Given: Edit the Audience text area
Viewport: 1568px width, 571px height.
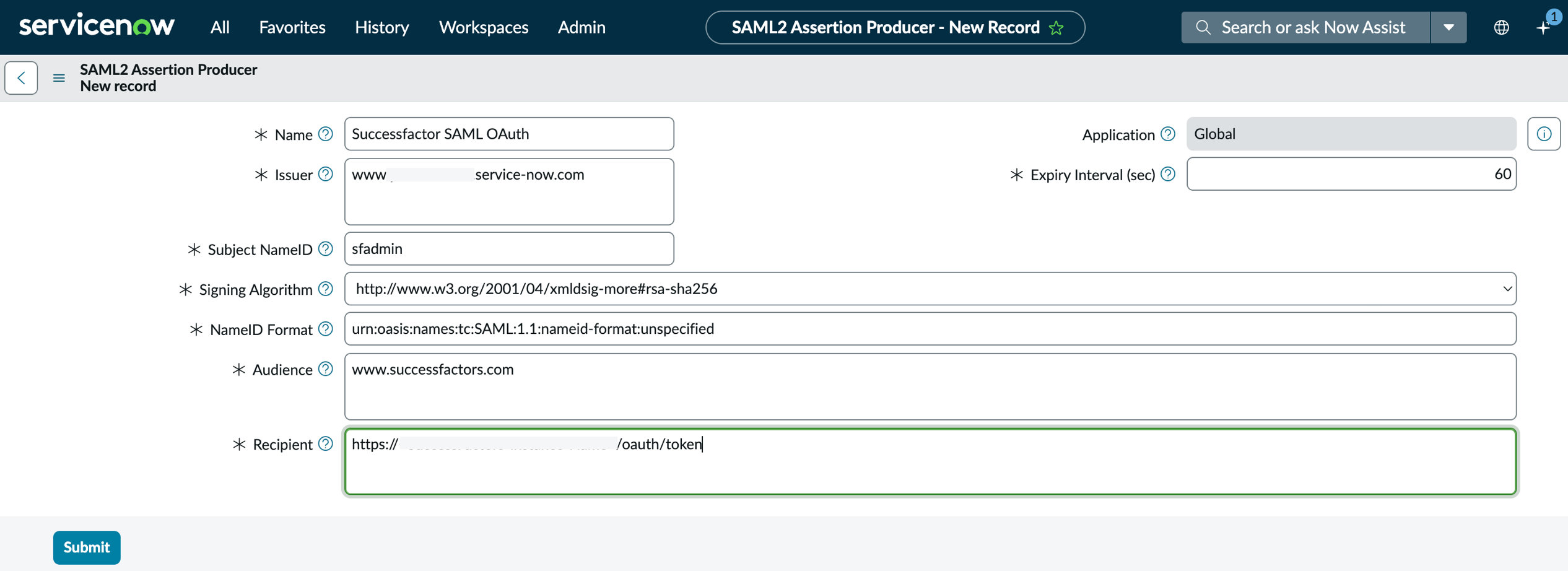Looking at the screenshot, I should [x=930, y=386].
